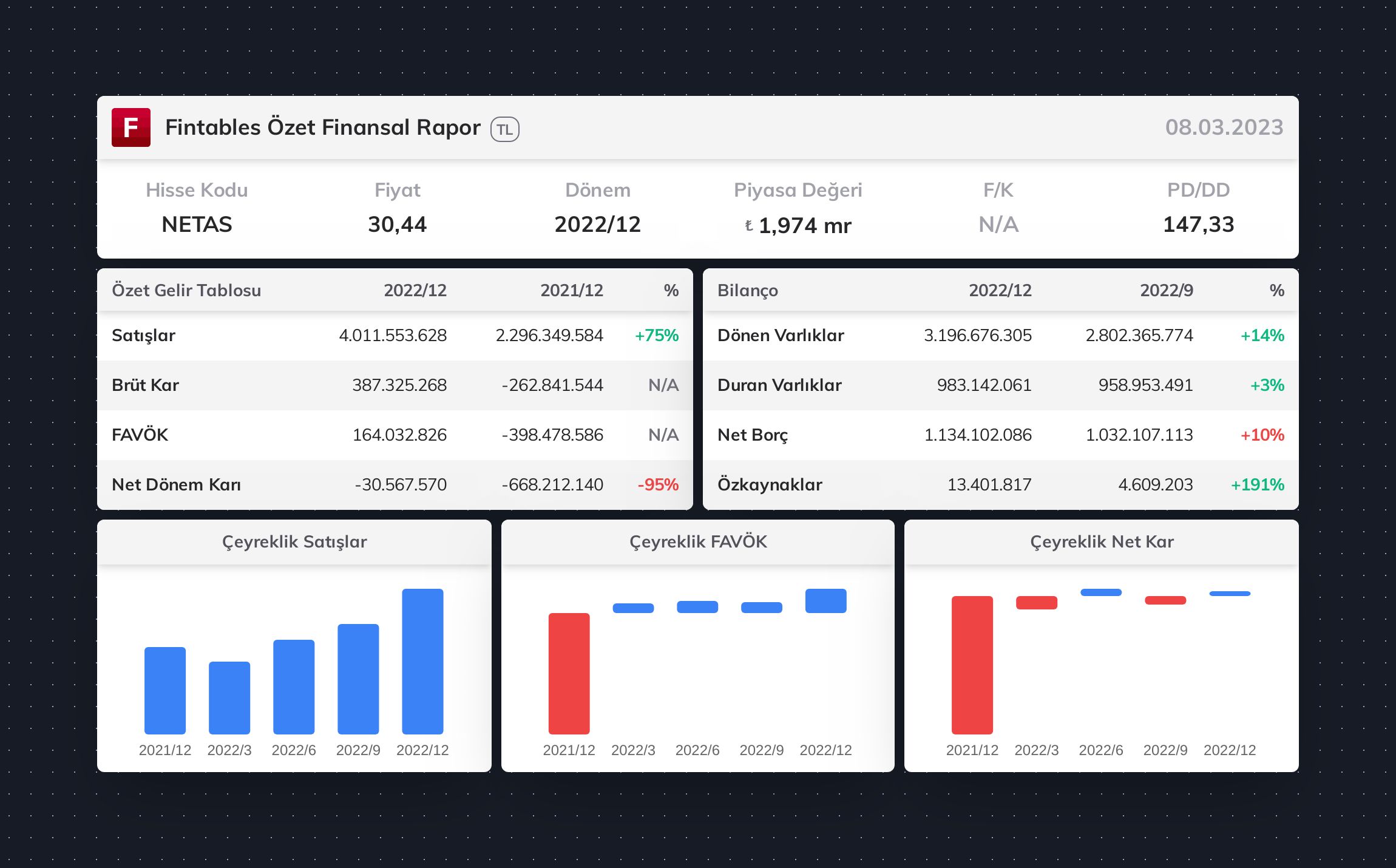Click the red Fintables F logo
1396x868 pixels.
click(x=130, y=127)
